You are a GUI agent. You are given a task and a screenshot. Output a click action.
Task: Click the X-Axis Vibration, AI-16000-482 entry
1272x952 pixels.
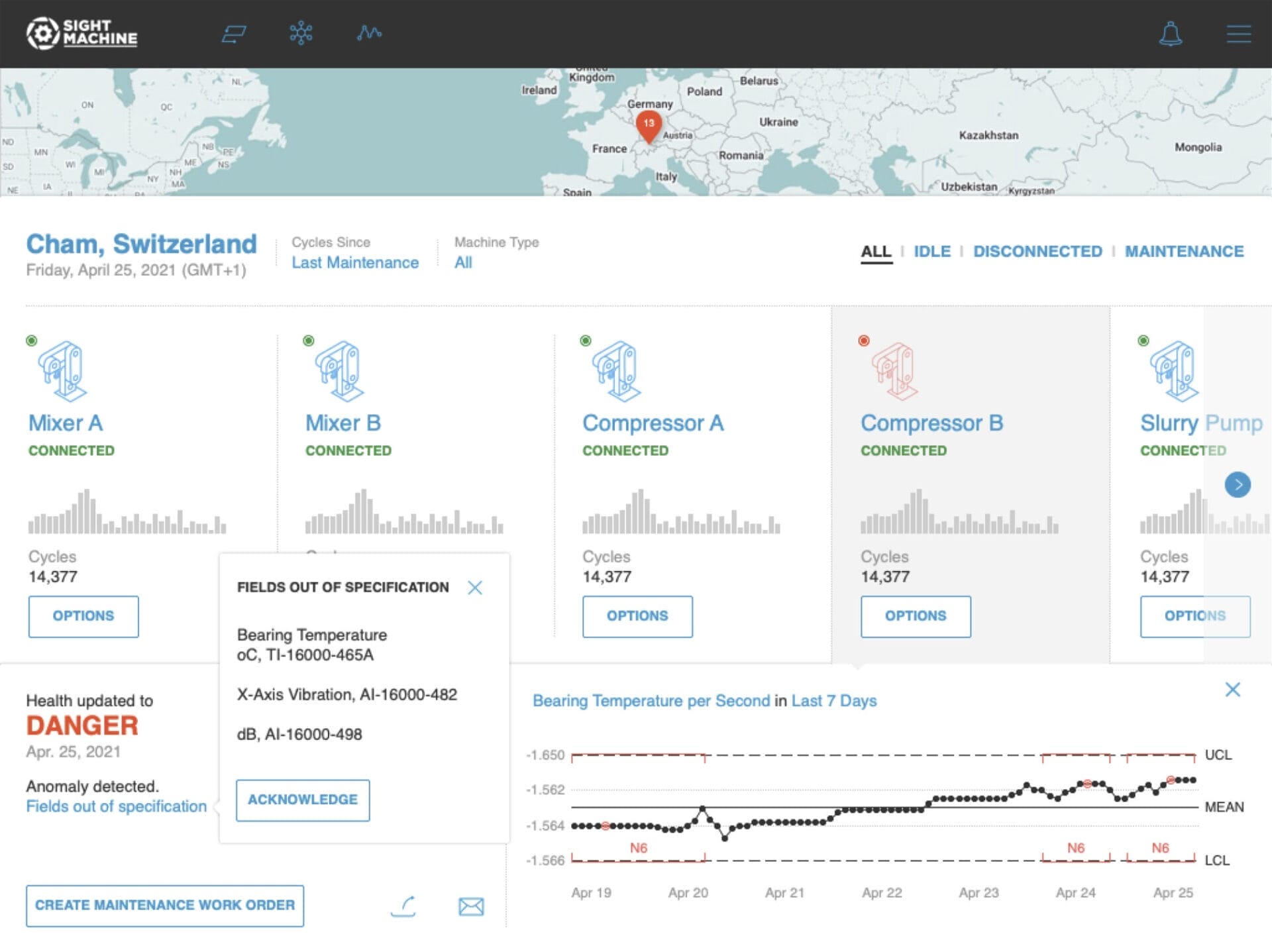pos(347,695)
